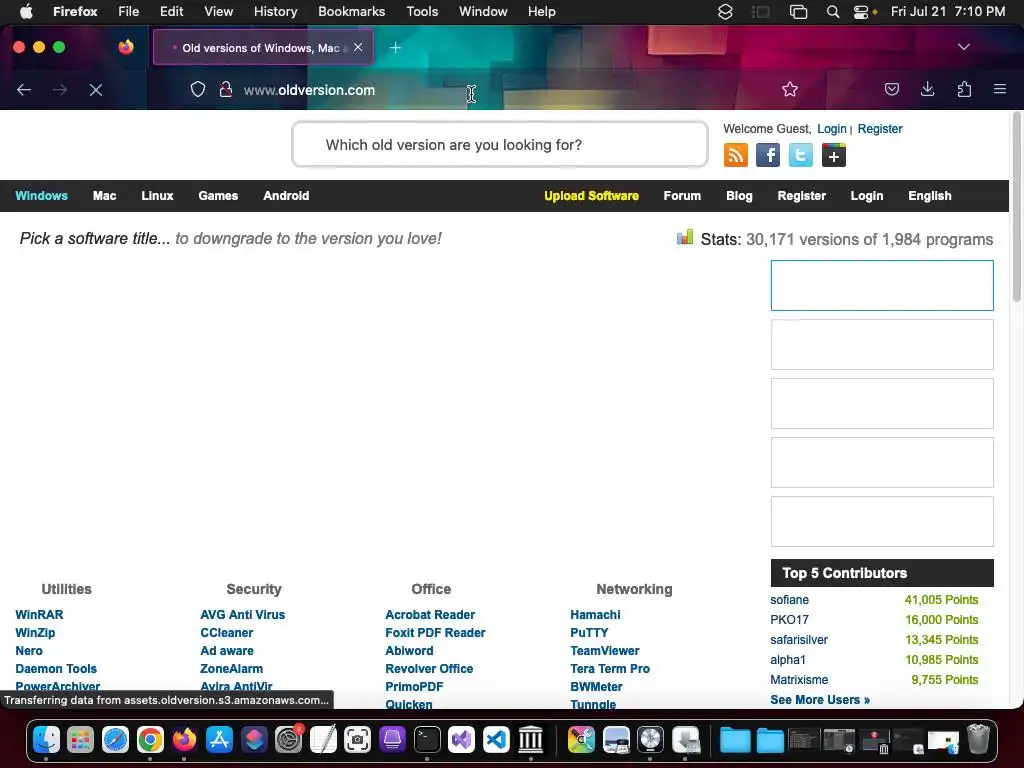This screenshot has width=1024, height=768.
Task: Switch to the Mac category tab
Action: [x=104, y=196]
